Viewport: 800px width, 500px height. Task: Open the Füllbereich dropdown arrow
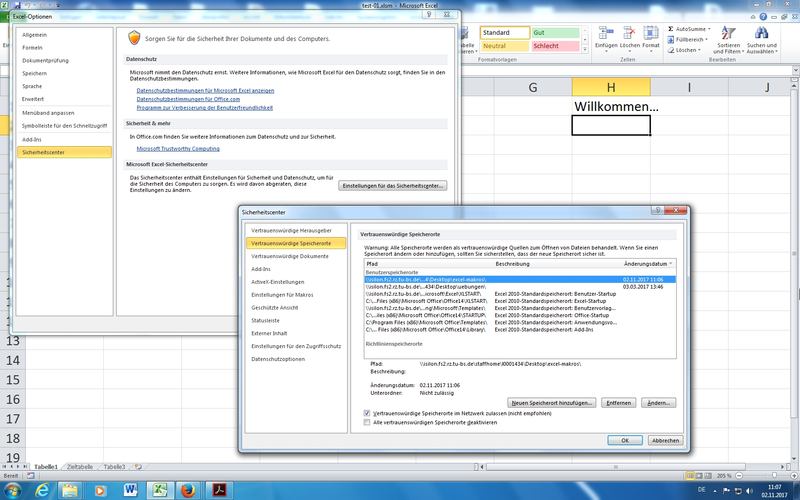[707, 39]
